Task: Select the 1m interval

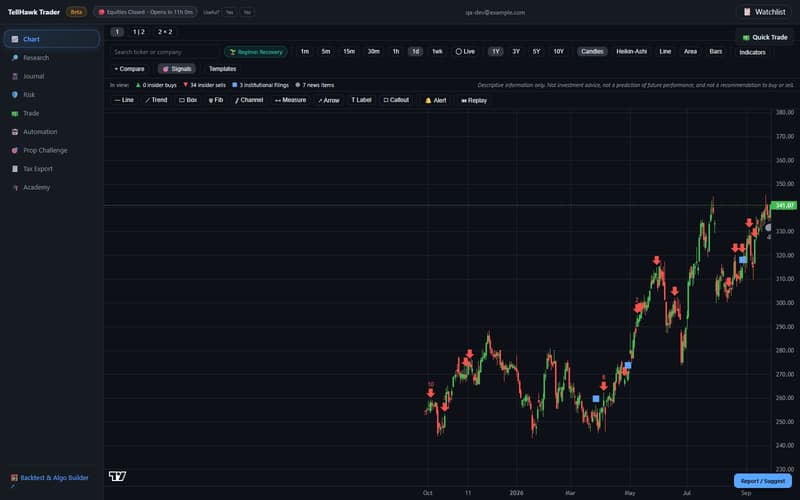Action: 305,52
